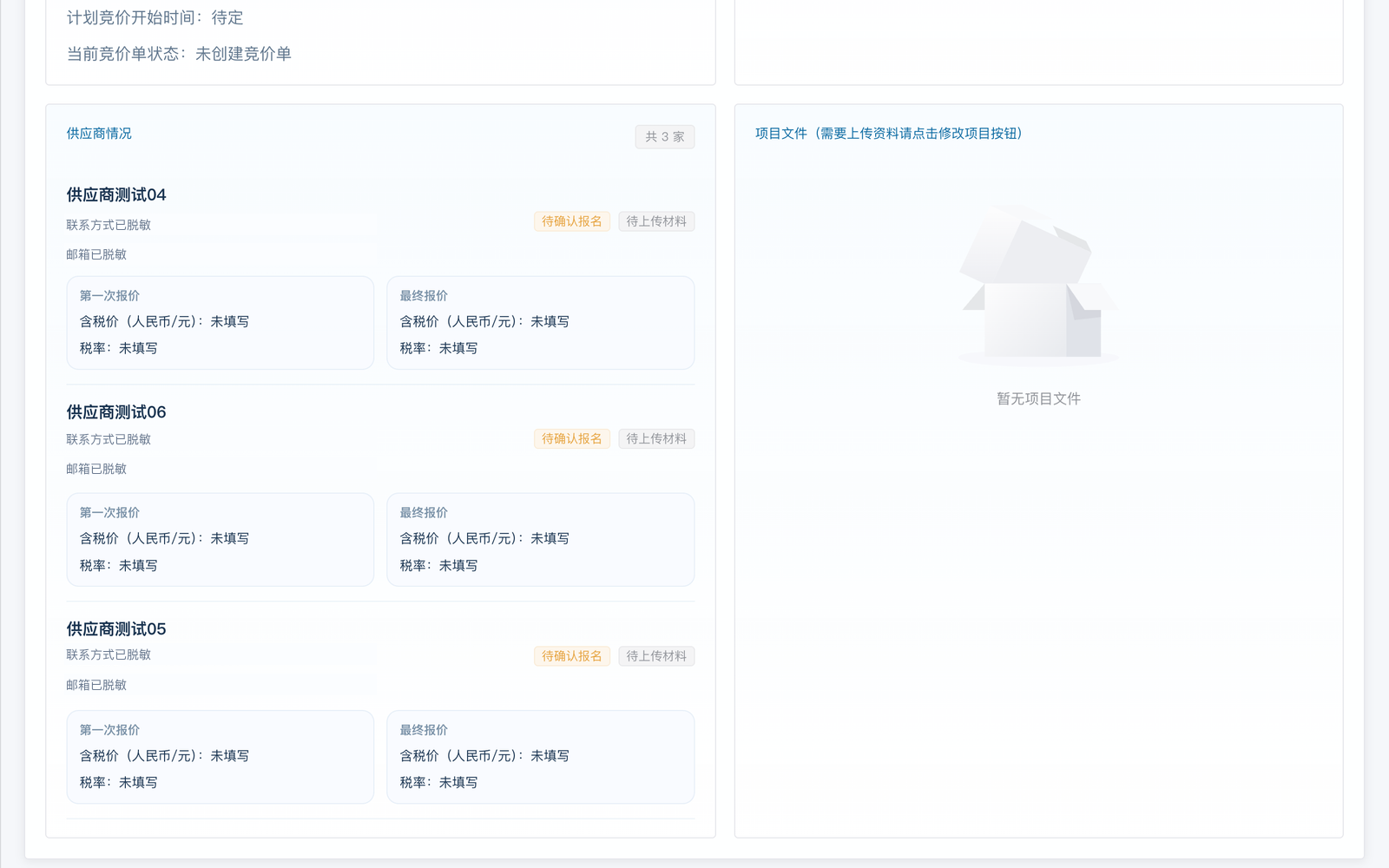This screenshot has height=868, width=1389.
Task: Select 最终报价 card of 供应商测试04
Action: pos(540,322)
